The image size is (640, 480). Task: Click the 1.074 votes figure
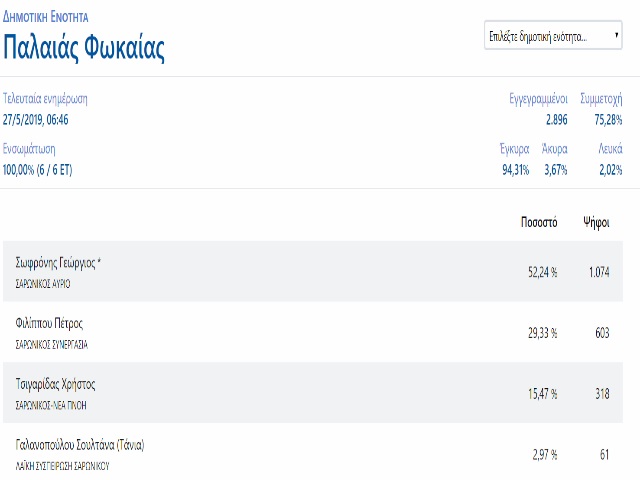click(x=599, y=272)
